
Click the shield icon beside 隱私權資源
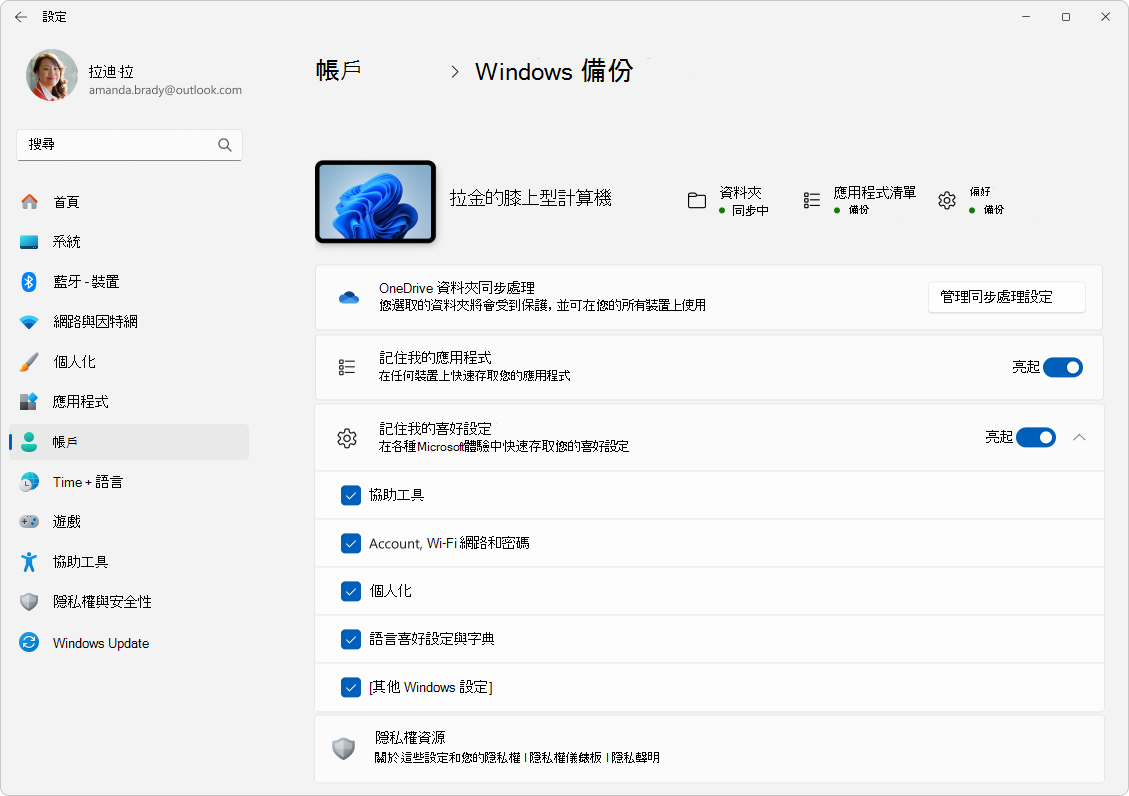pyautogui.click(x=343, y=748)
